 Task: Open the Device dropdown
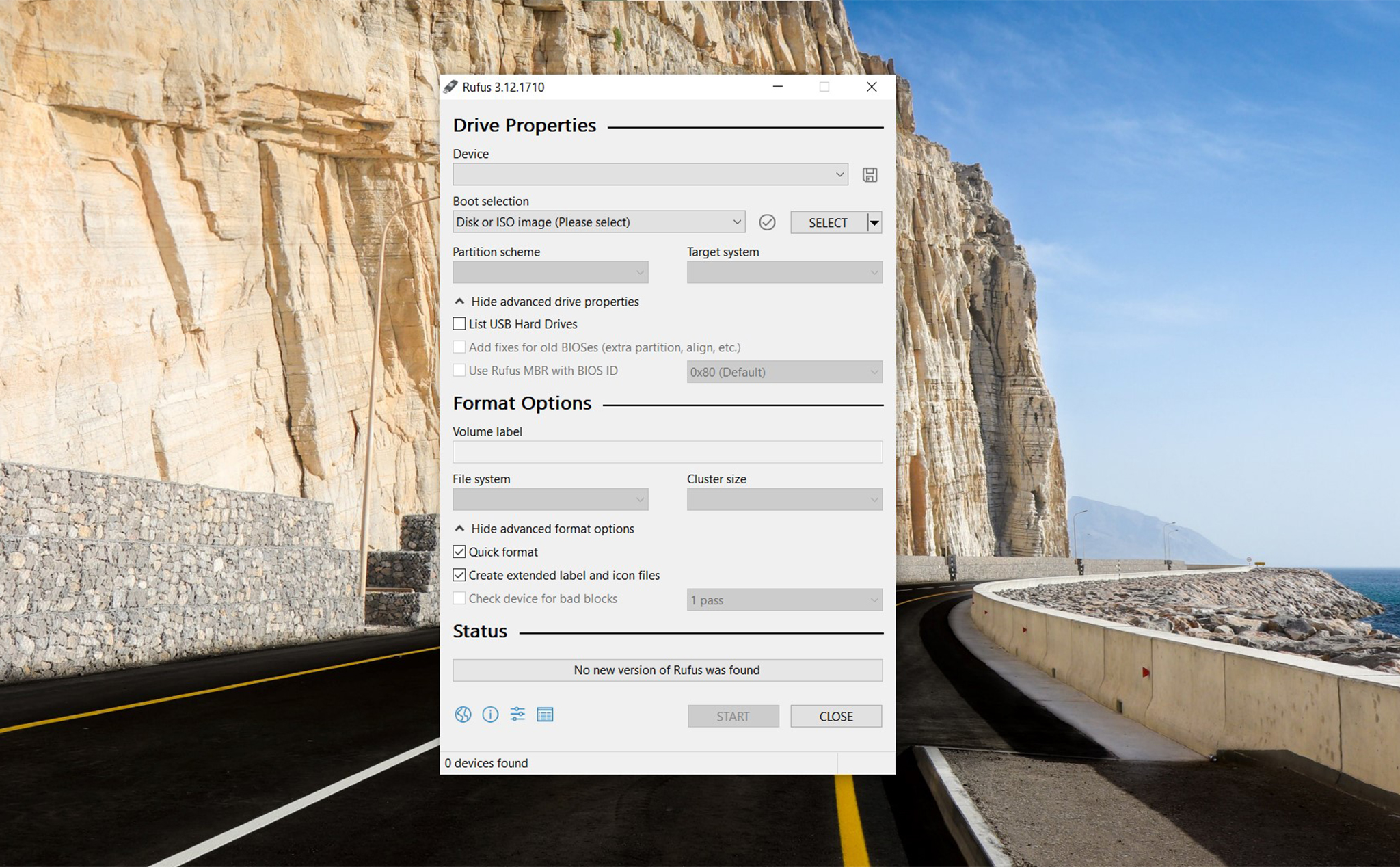point(650,174)
